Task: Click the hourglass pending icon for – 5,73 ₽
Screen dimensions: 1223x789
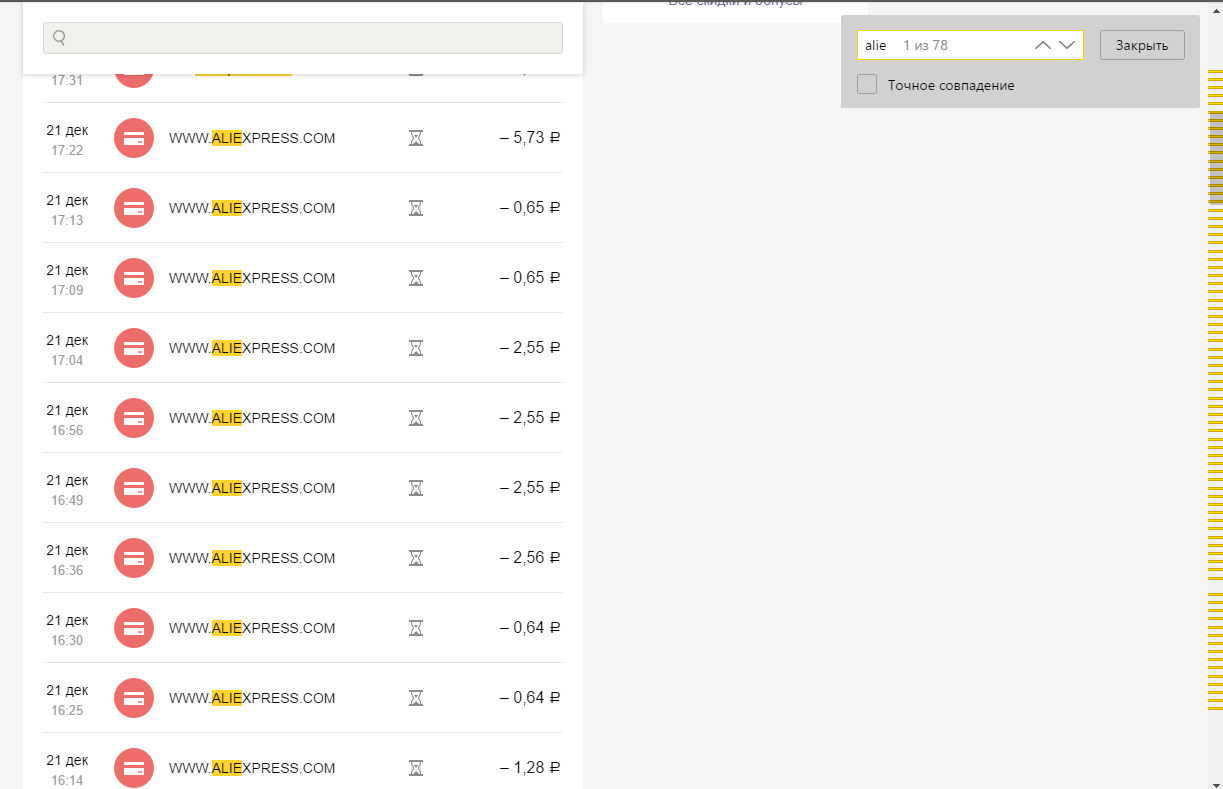Action: 416,138
